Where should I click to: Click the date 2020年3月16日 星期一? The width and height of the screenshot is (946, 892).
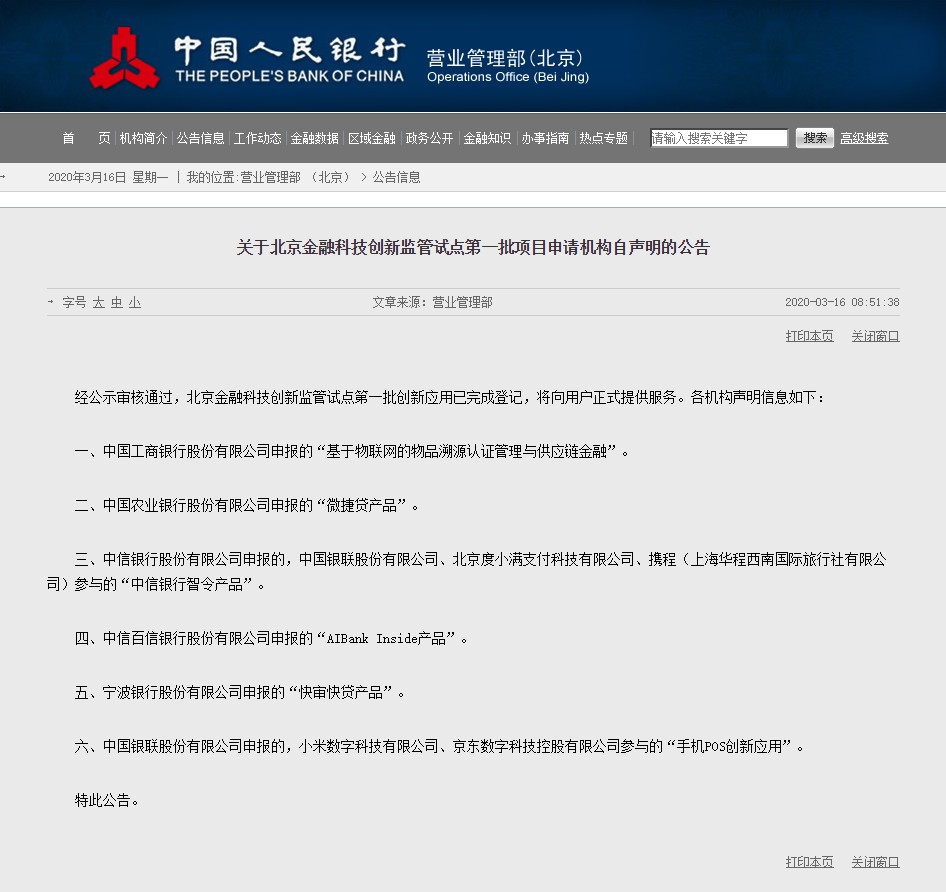point(108,177)
